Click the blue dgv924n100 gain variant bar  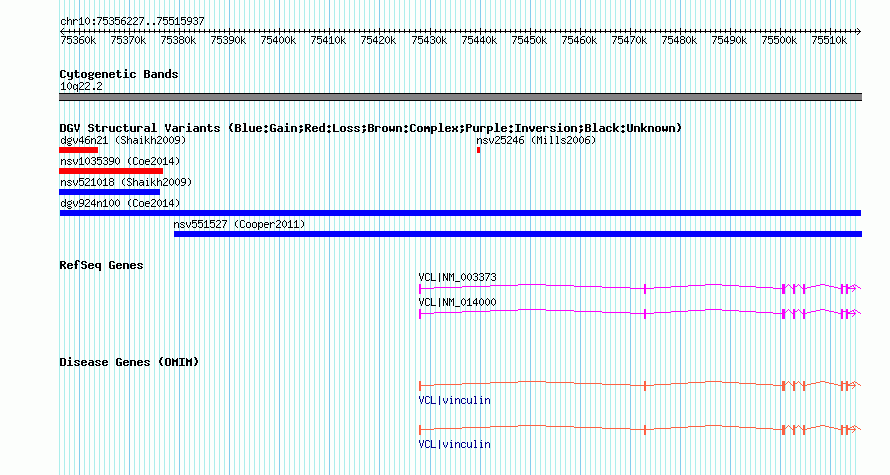coord(460,213)
